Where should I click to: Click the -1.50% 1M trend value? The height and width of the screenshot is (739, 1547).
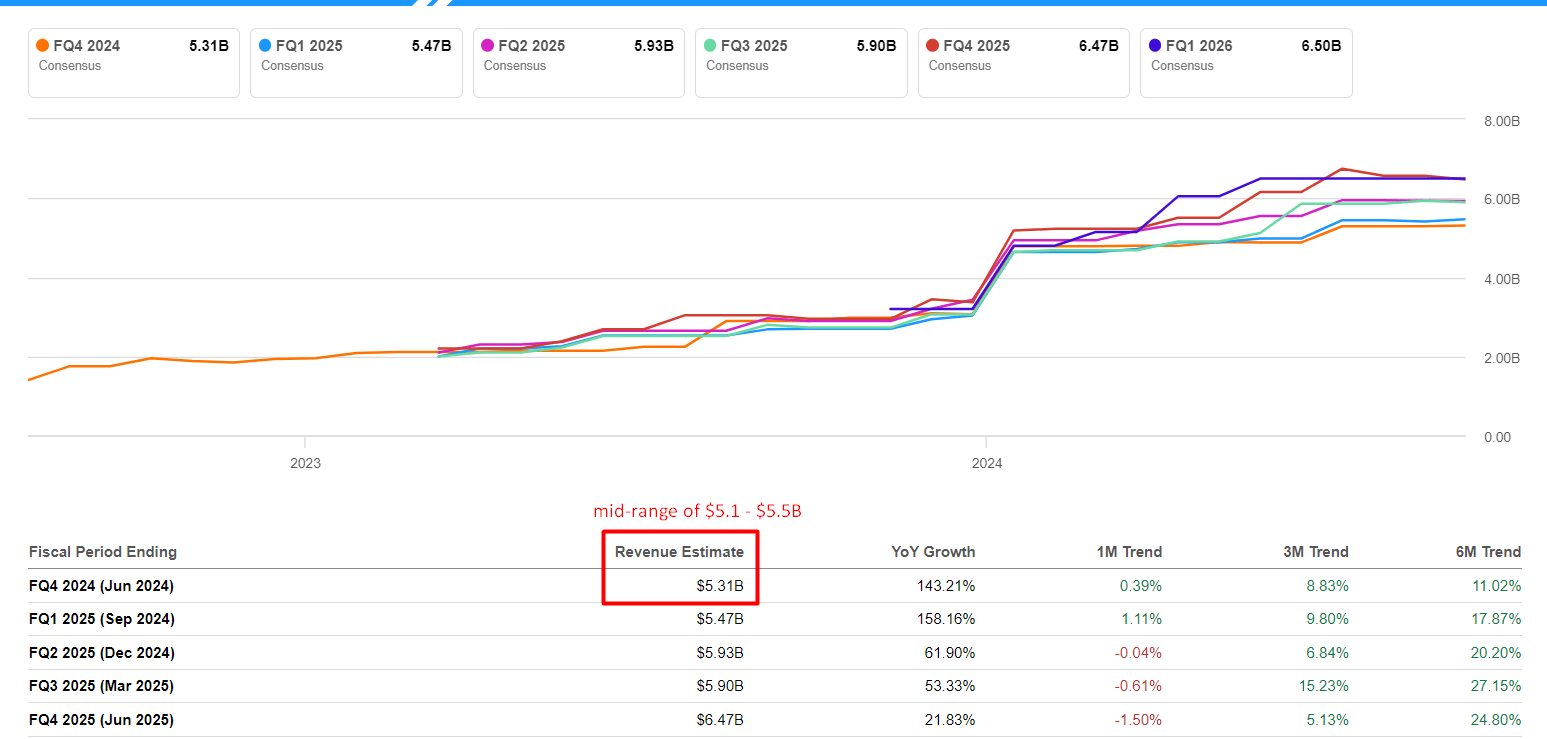(x=1139, y=720)
